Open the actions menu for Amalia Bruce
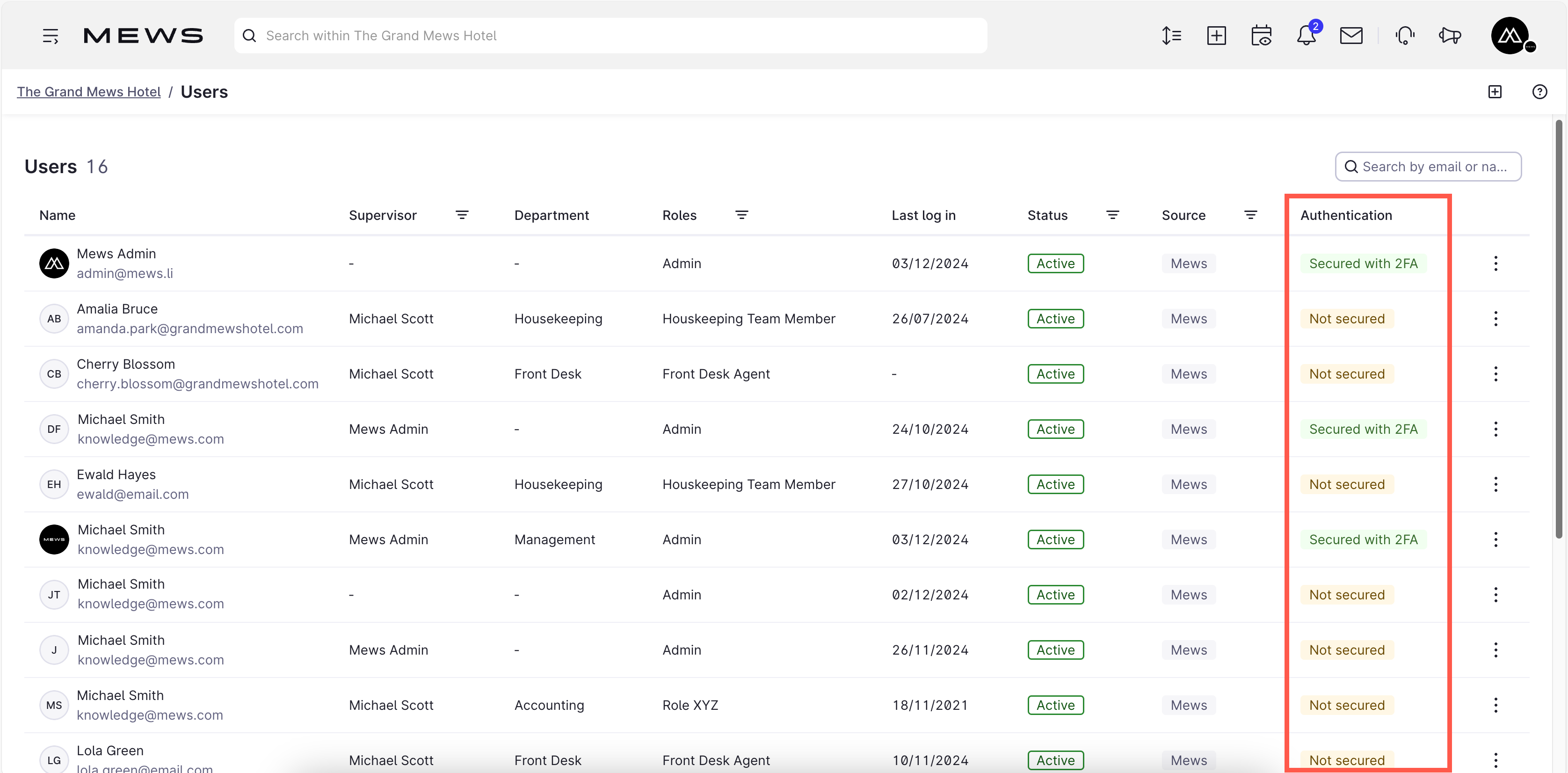Image resolution: width=1568 pixels, height=773 pixels. 1496,318
